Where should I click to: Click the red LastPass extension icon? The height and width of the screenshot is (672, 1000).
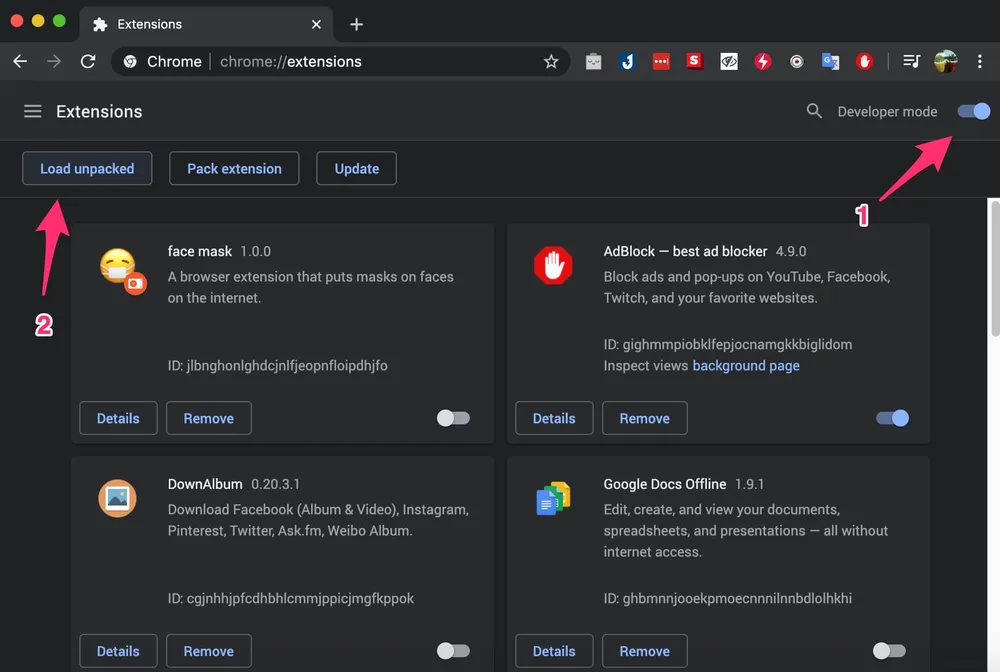click(661, 62)
